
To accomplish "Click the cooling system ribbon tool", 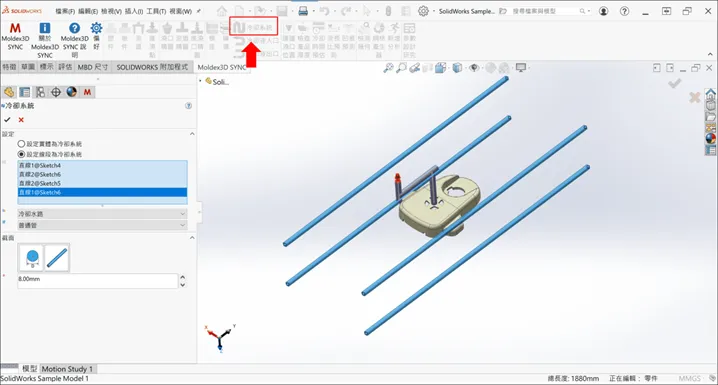I will pyautogui.click(x=253, y=27).
